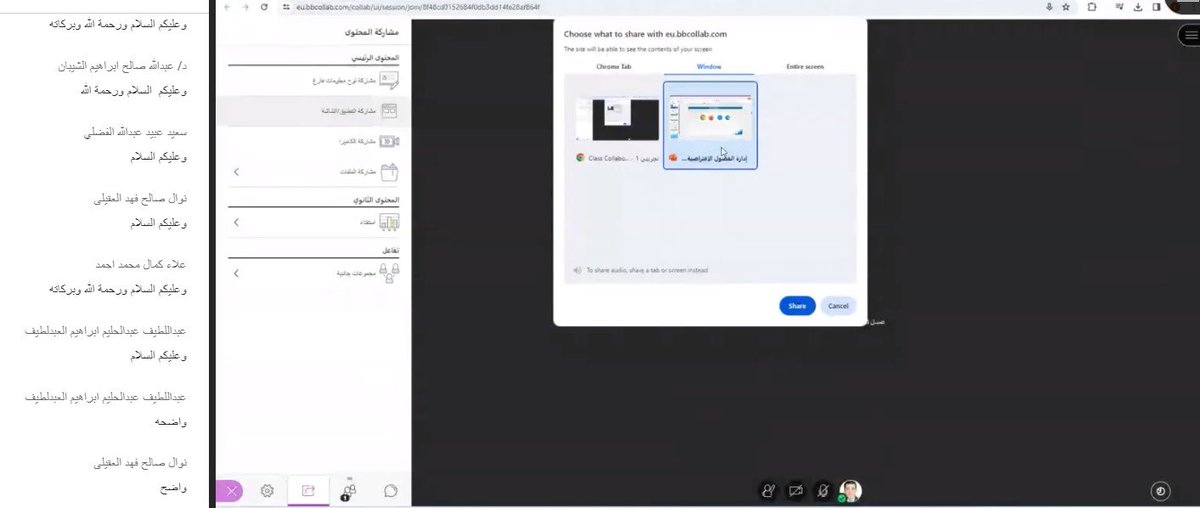The image size is (1200, 508).
Task: Expand the share files chevron
Action: point(237,172)
